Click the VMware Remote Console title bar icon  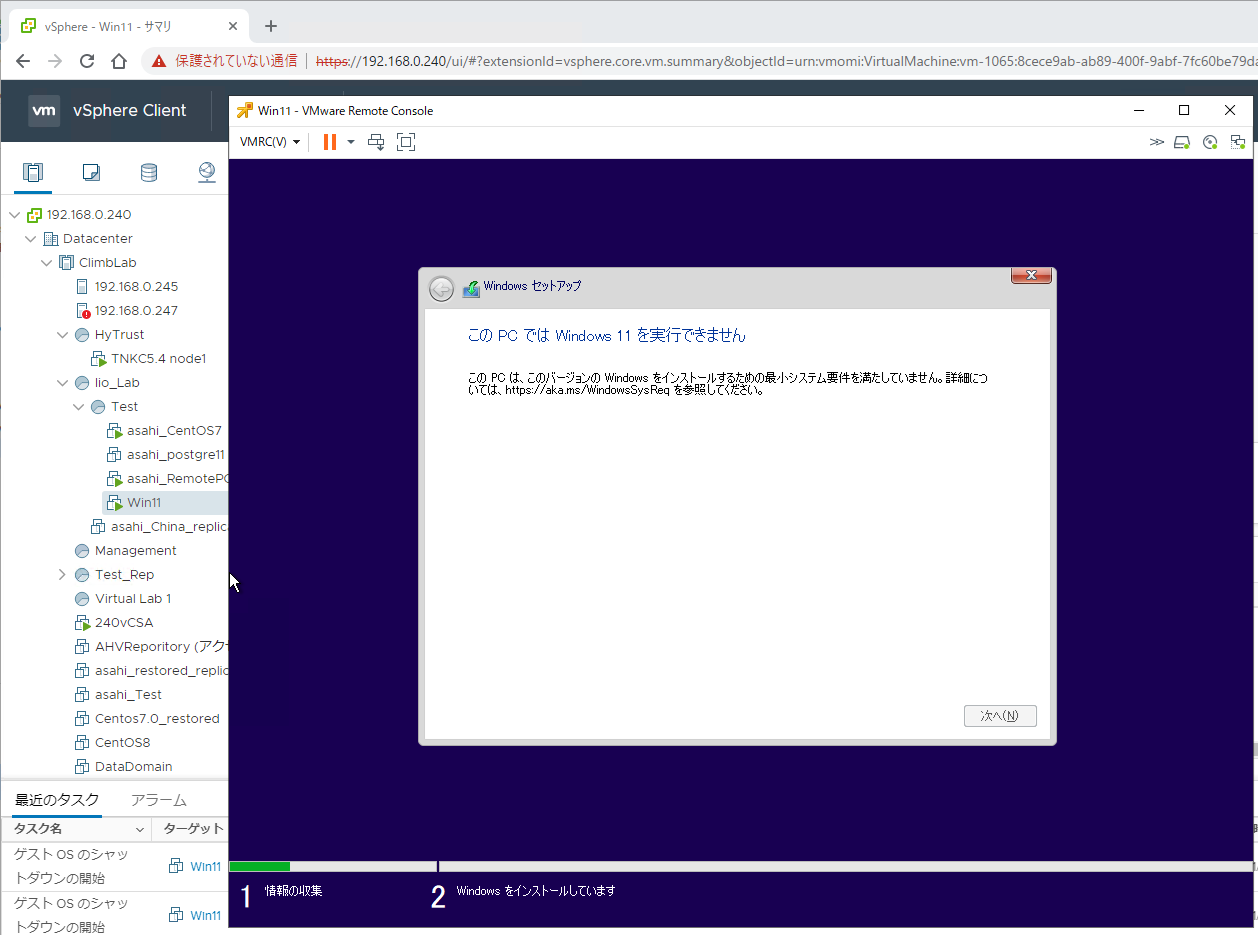click(245, 110)
